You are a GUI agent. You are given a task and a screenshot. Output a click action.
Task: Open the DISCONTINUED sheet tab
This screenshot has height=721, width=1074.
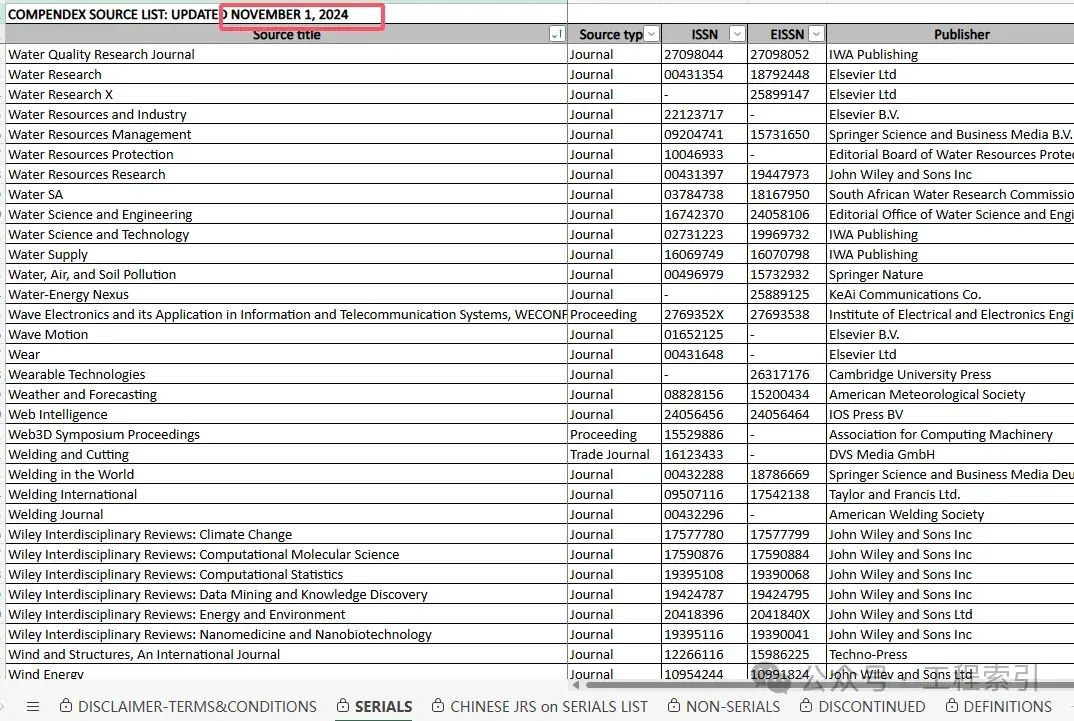click(x=862, y=707)
